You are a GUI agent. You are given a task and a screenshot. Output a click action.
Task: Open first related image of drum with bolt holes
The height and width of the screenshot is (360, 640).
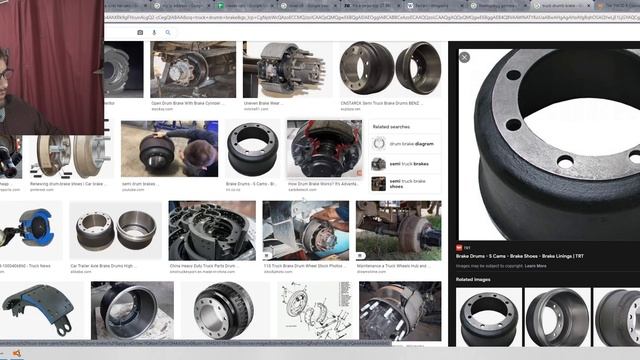click(x=489, y=317)
